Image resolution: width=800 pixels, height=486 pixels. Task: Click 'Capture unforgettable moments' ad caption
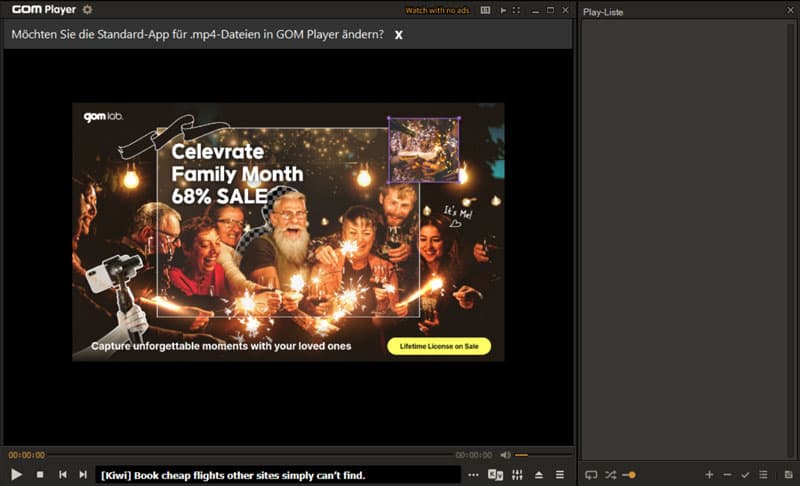click(221, 346)
